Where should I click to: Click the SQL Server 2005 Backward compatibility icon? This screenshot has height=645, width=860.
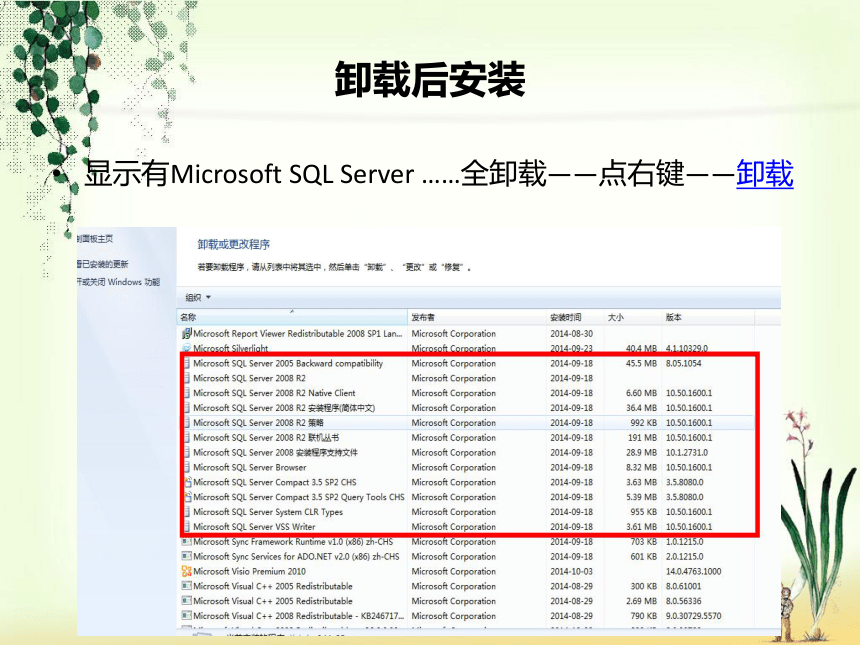coord(186,363)
